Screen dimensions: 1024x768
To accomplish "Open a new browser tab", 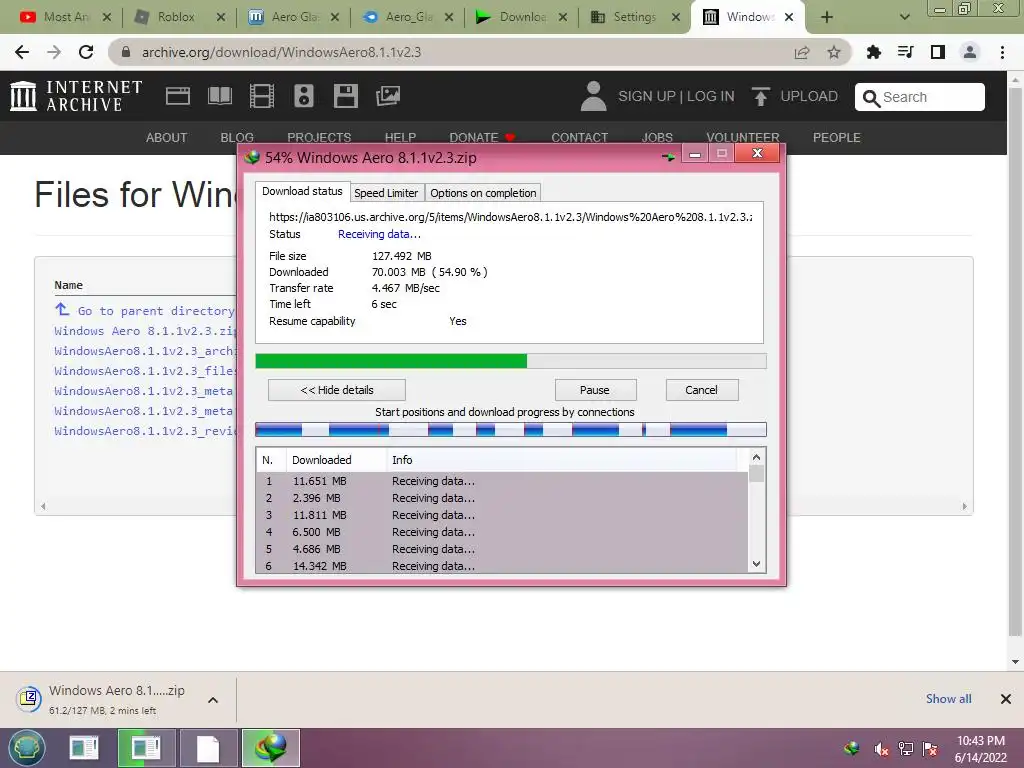I will (x=827, y=17).
